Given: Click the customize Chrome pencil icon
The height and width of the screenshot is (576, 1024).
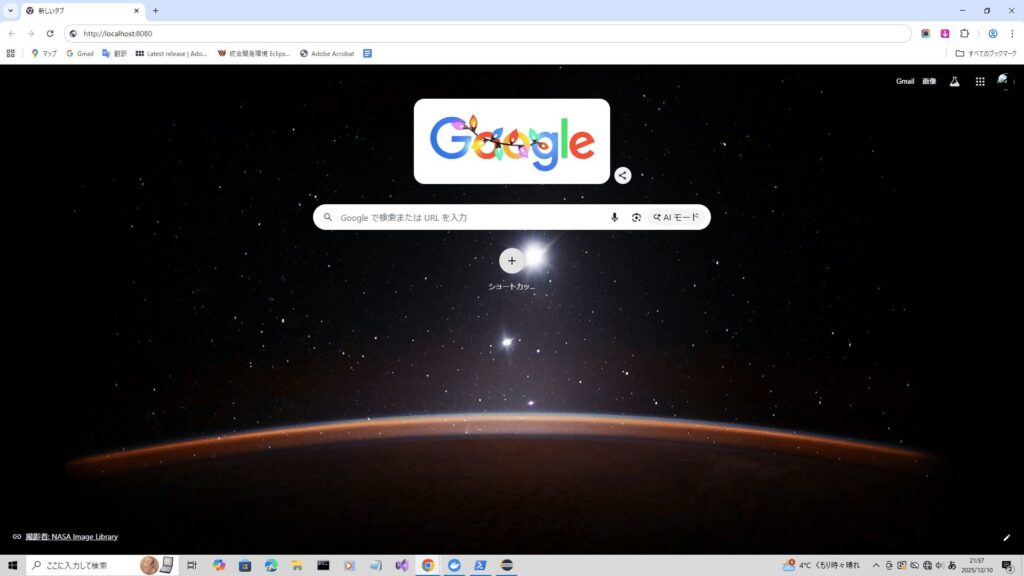Looking at the screenshot, I should tap(1007, 537).
